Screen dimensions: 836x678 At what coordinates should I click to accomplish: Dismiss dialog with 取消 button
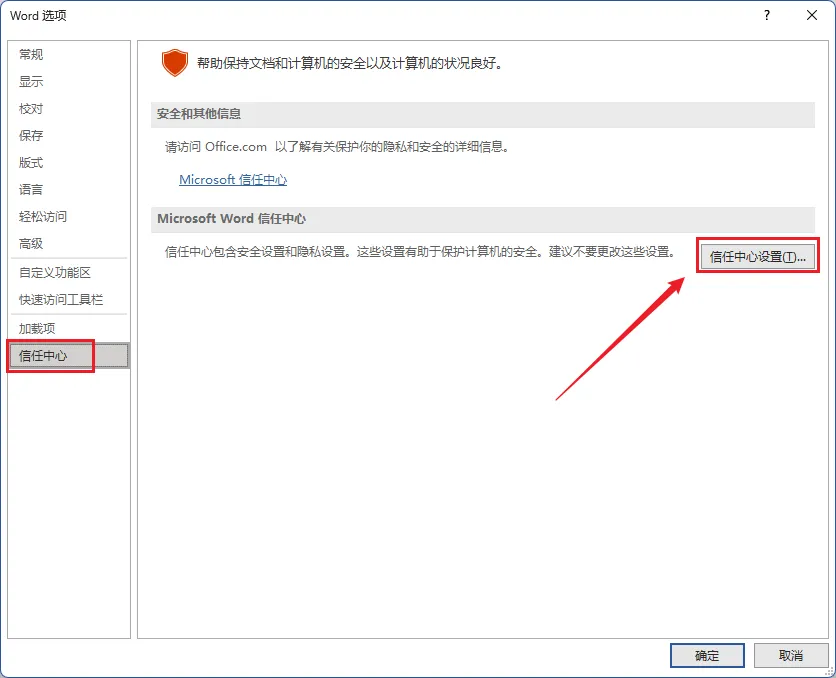click(791, 655)
